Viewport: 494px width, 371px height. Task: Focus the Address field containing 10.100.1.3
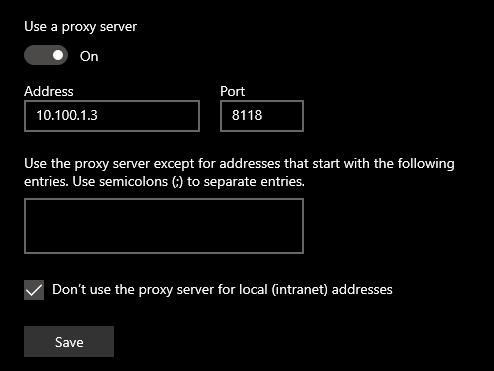point(112,116)
